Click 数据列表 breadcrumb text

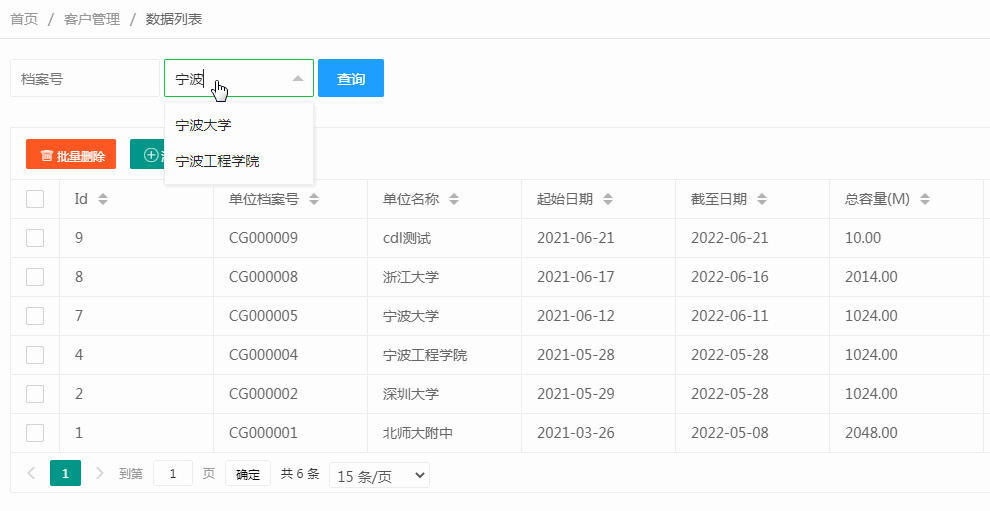[174, 19]
